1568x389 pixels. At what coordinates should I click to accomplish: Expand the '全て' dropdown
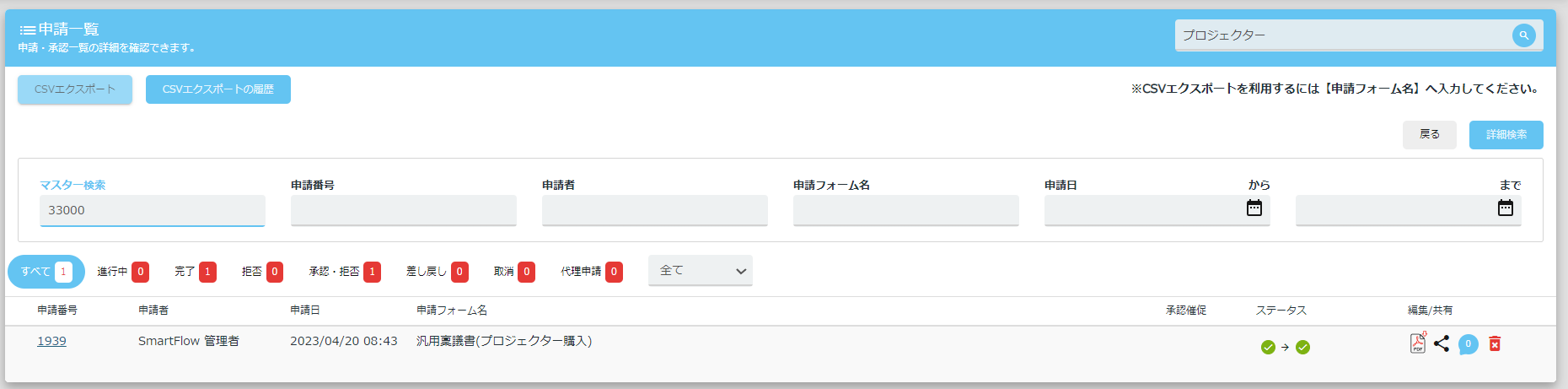(700, 271)
